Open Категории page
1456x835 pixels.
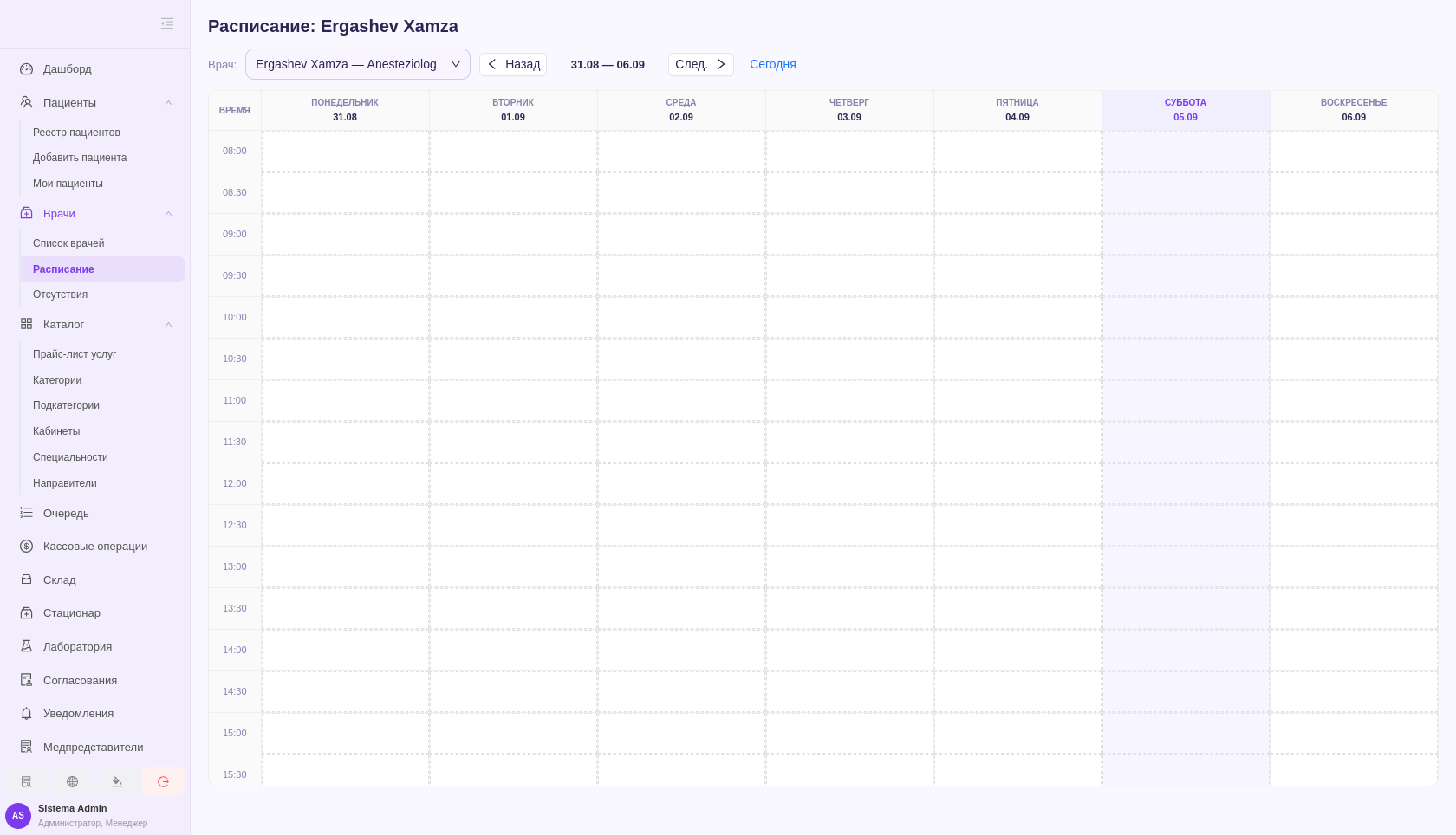coord(57,380)
